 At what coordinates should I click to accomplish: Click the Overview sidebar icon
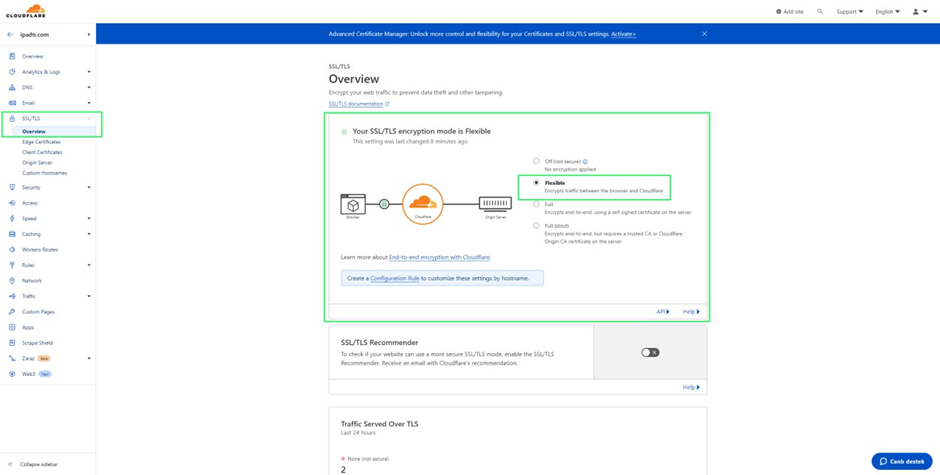[x=12, y=56]
